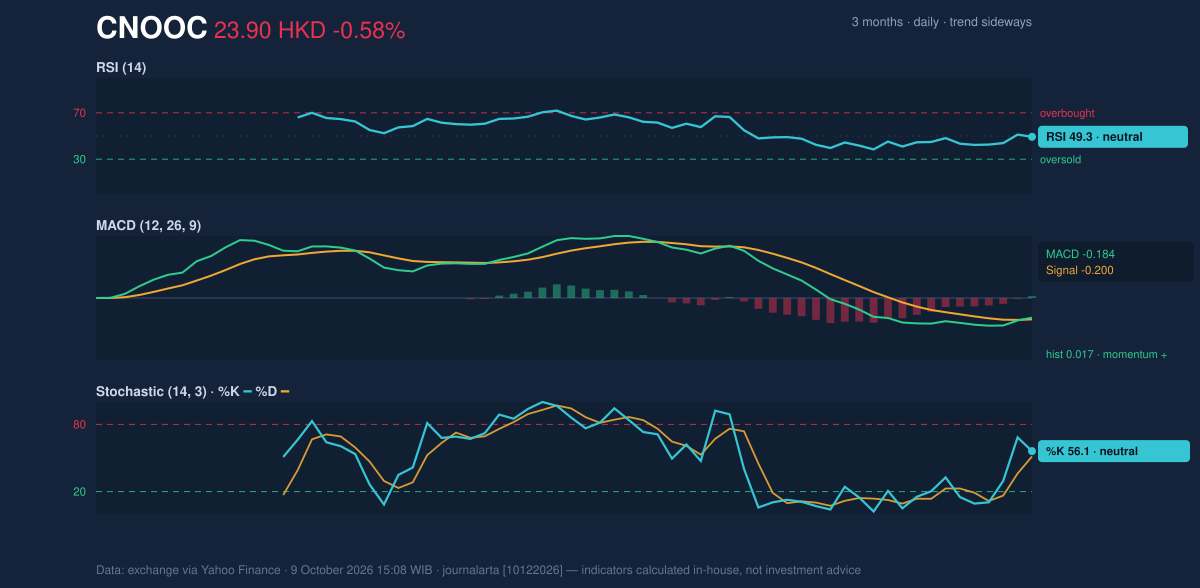The height and width of the screenshot is (588, 1200).
Task: Click the 'overbought' label
Action: pos(1067,114)
